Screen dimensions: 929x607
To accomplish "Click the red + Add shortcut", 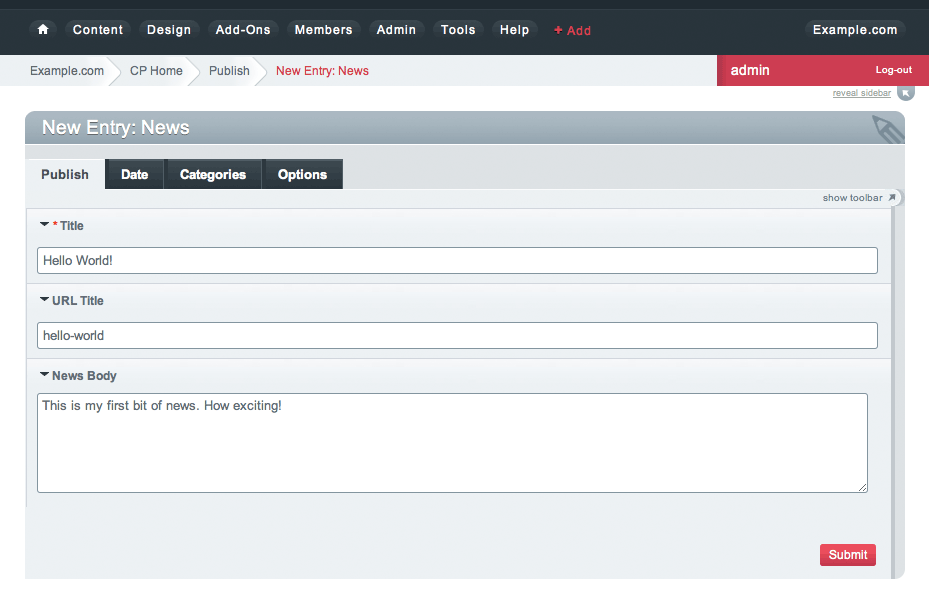I will [572, 30].
